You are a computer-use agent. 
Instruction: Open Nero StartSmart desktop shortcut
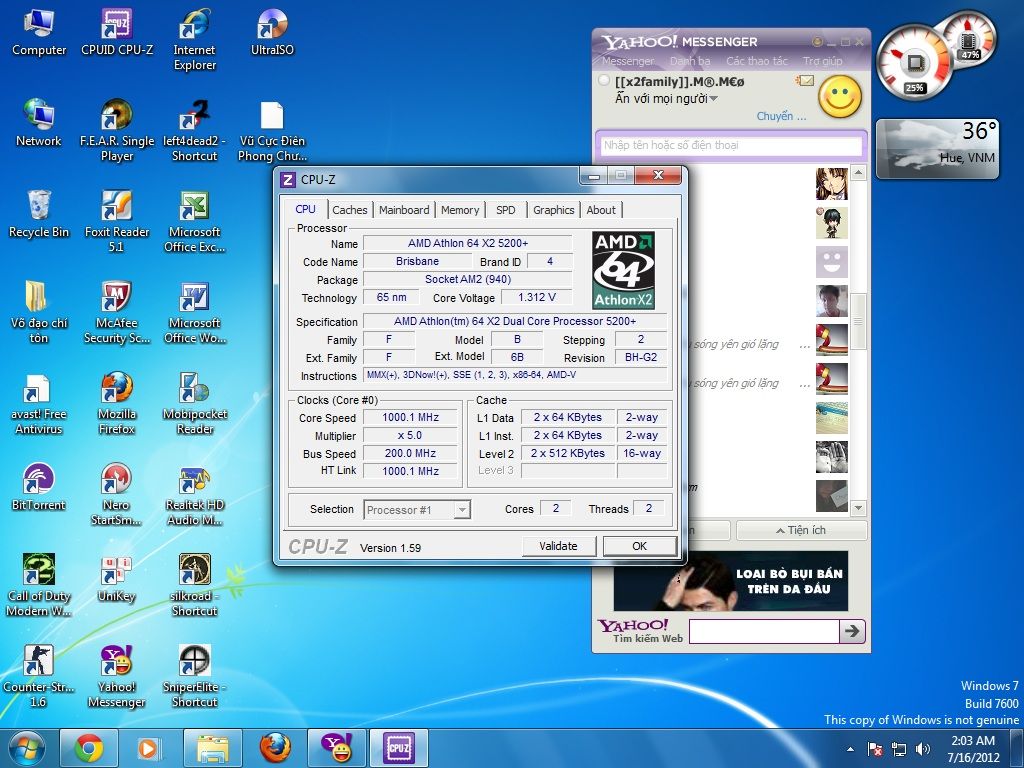coord(117,494)
